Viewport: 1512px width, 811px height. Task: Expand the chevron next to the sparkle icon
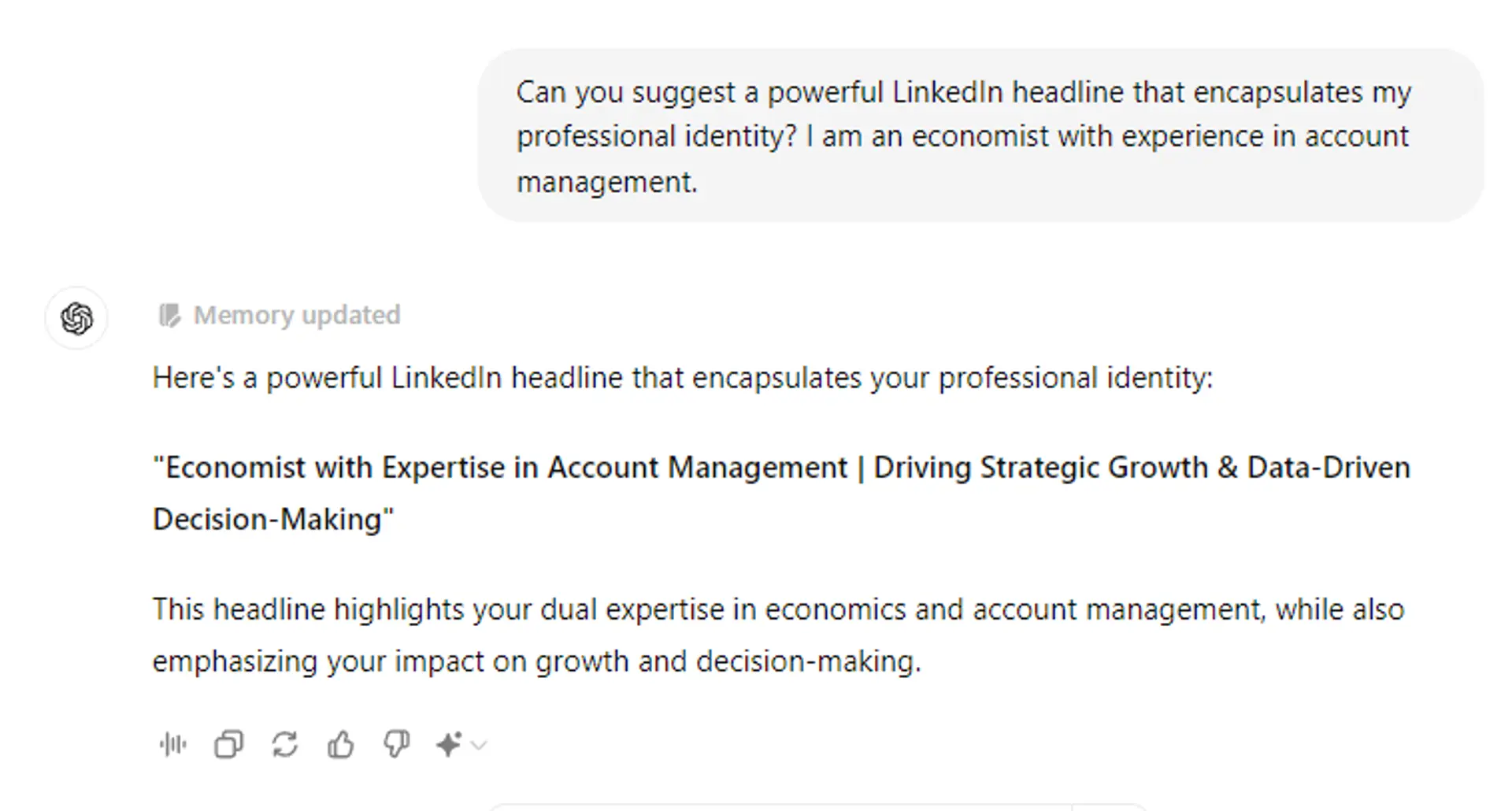(479, 745)
